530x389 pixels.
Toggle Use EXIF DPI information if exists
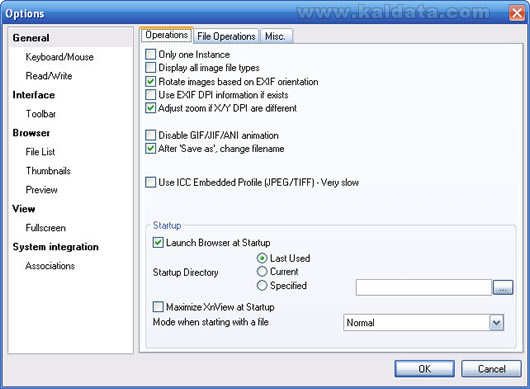[150, 95]
